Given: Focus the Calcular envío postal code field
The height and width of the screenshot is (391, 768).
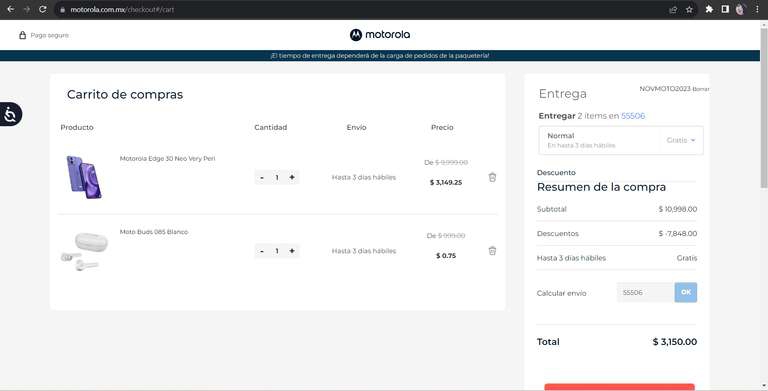Looking at the screenshot, I should pos(646,292).
